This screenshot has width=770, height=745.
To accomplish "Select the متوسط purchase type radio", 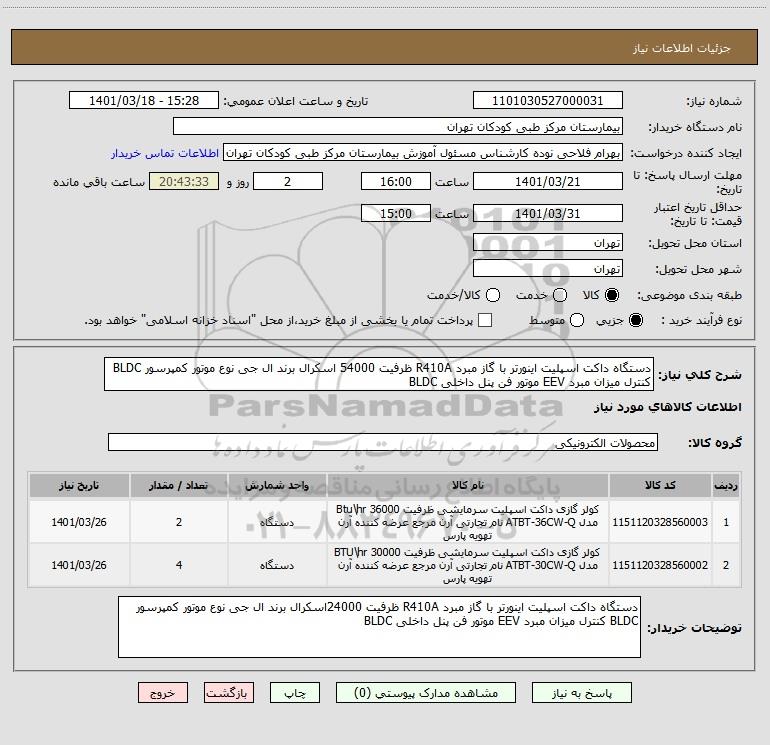I will (x=577, y=320).
